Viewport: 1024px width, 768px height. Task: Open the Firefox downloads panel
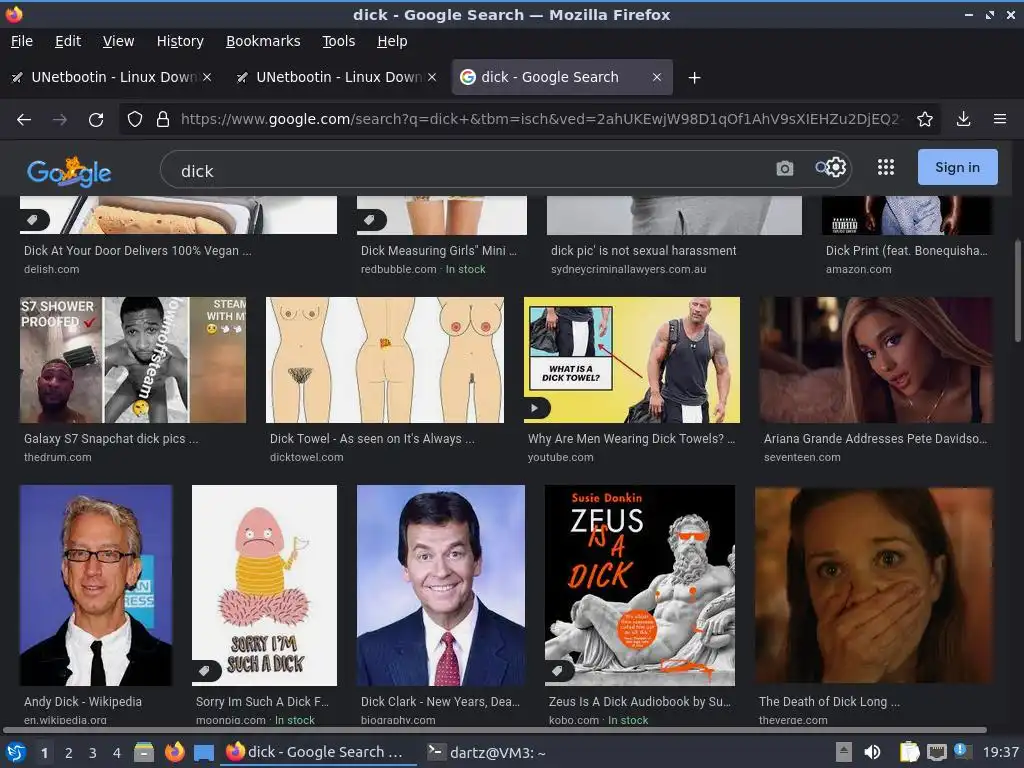coord(963,120)
